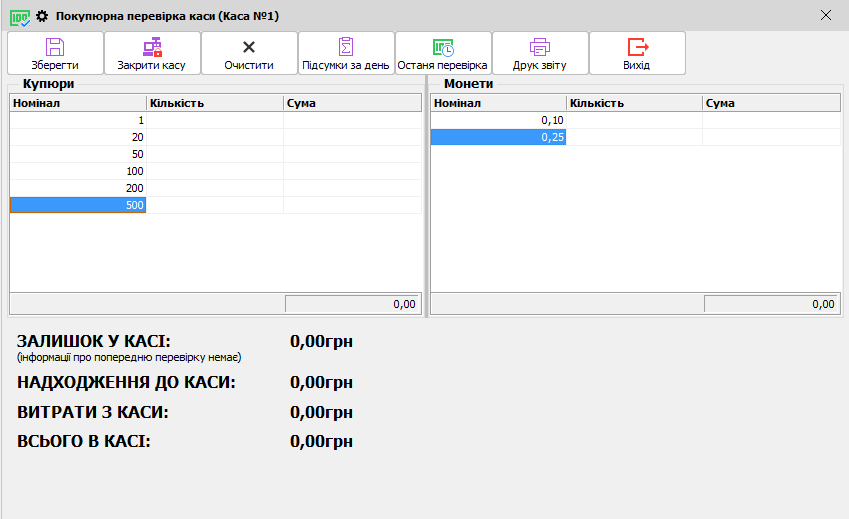Click the Очистити X icon
This screenshot has width=849, height=519.
249,47
